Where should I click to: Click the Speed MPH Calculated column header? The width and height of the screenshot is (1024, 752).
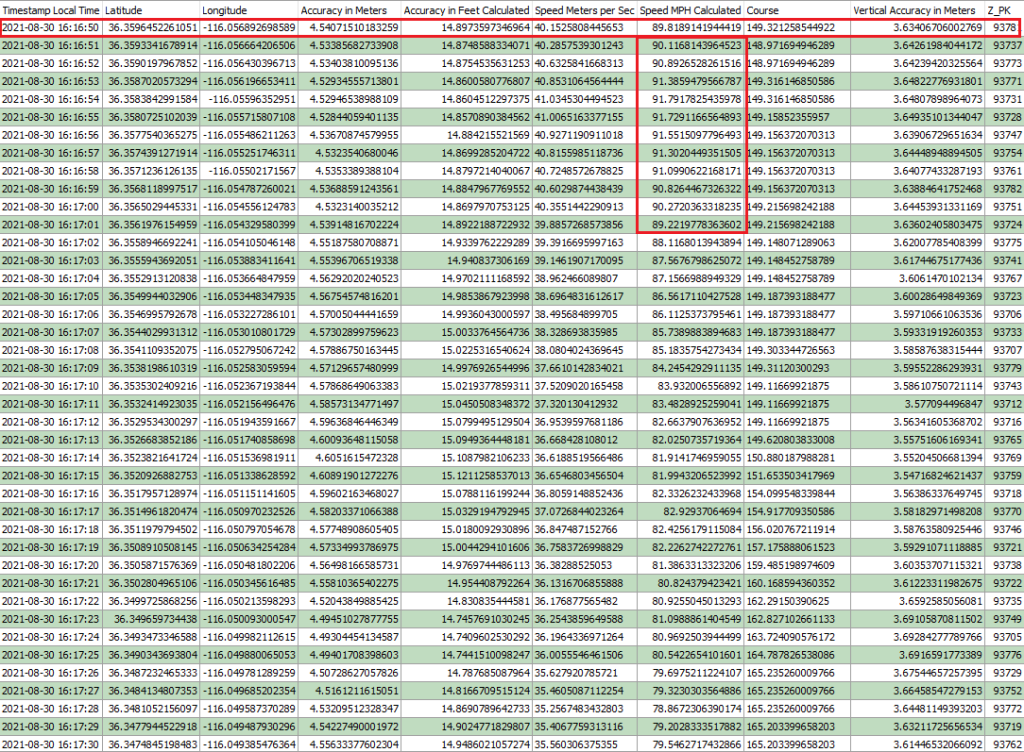tap(690, 9)
